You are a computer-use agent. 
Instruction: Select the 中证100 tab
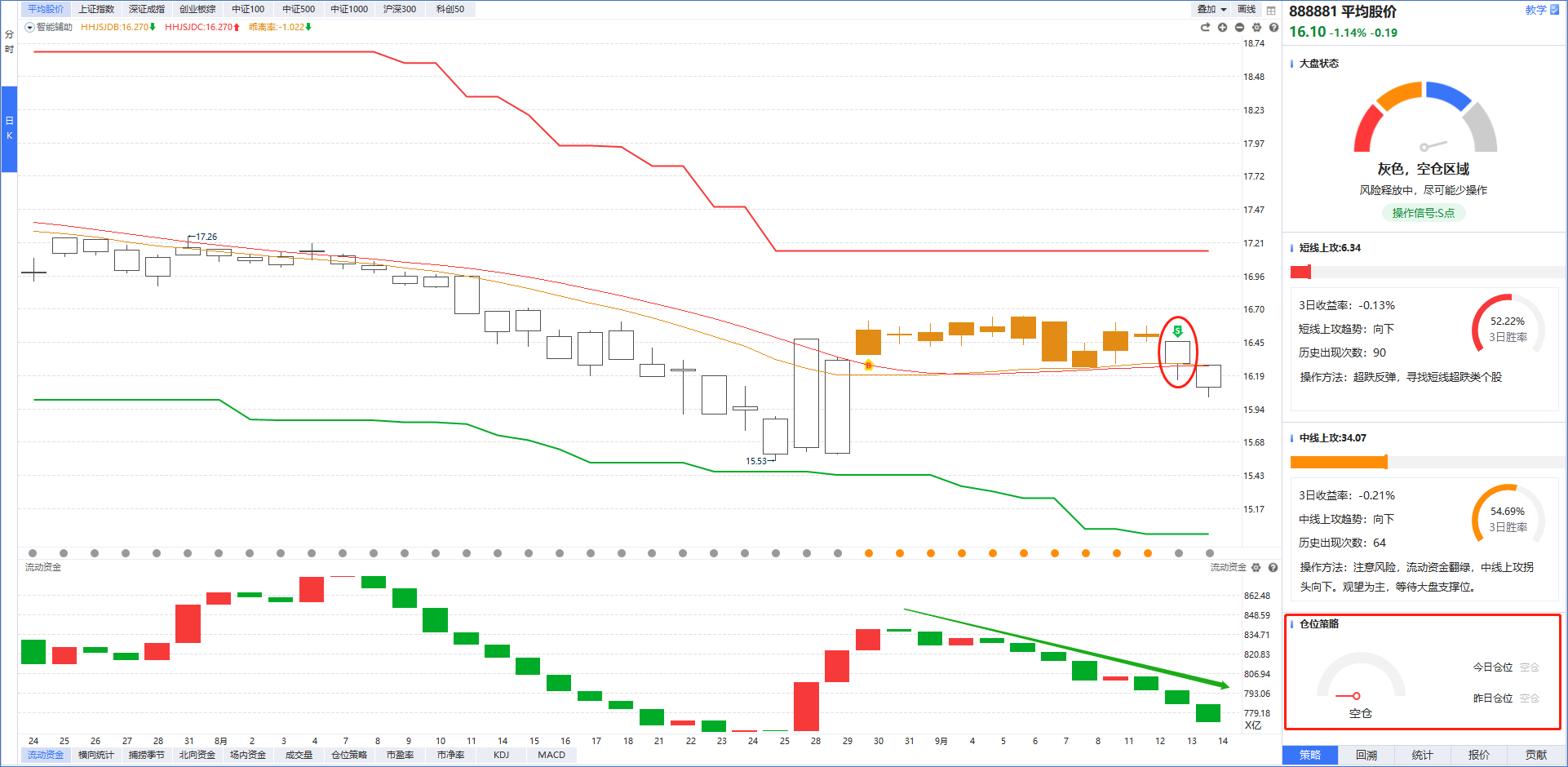point(248,9)
